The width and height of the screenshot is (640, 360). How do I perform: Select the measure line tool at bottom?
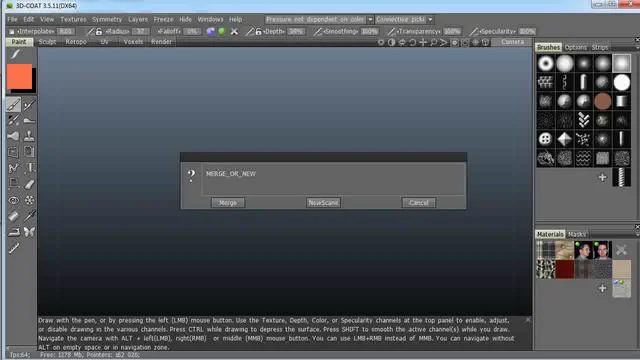[x=13, y=248]
